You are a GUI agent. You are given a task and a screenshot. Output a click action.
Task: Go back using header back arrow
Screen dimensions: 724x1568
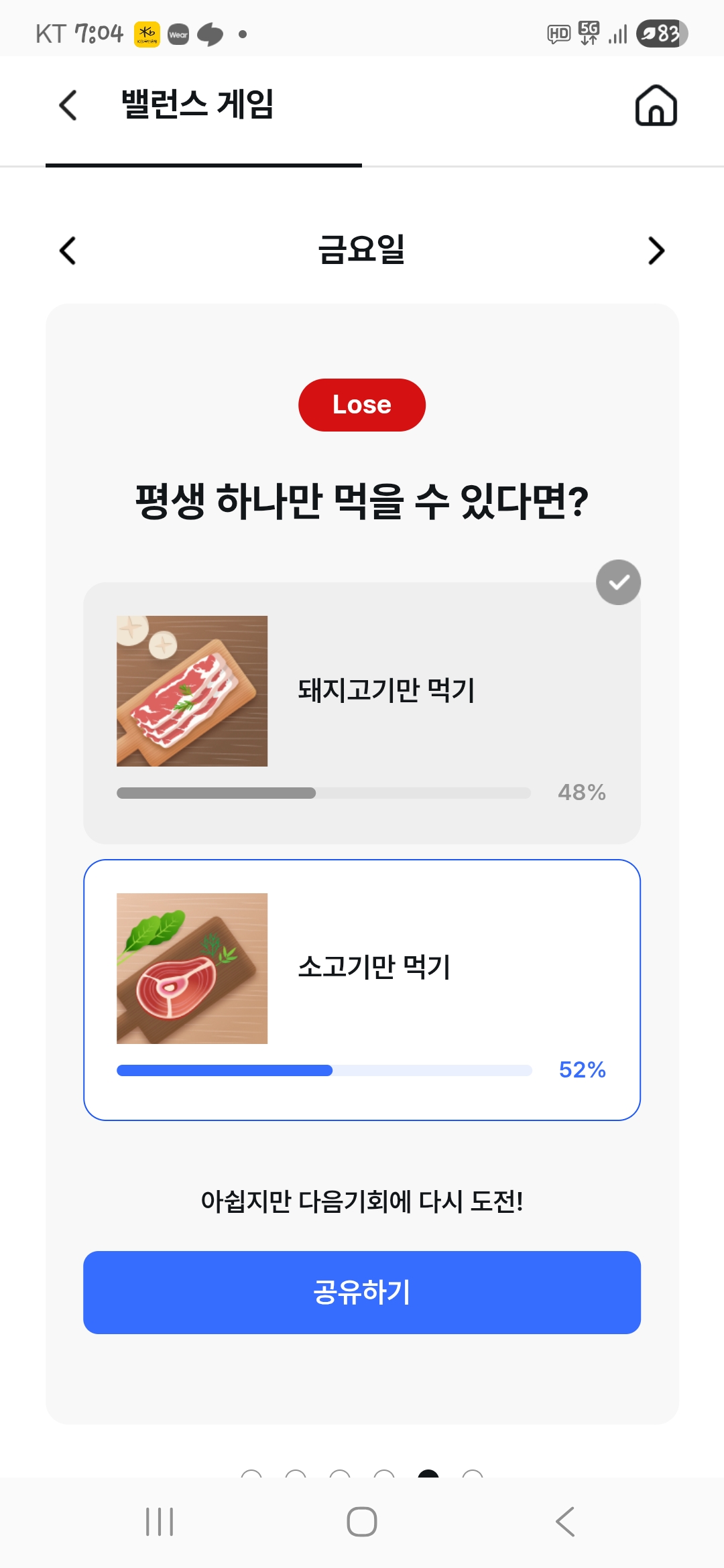point(68,106)
